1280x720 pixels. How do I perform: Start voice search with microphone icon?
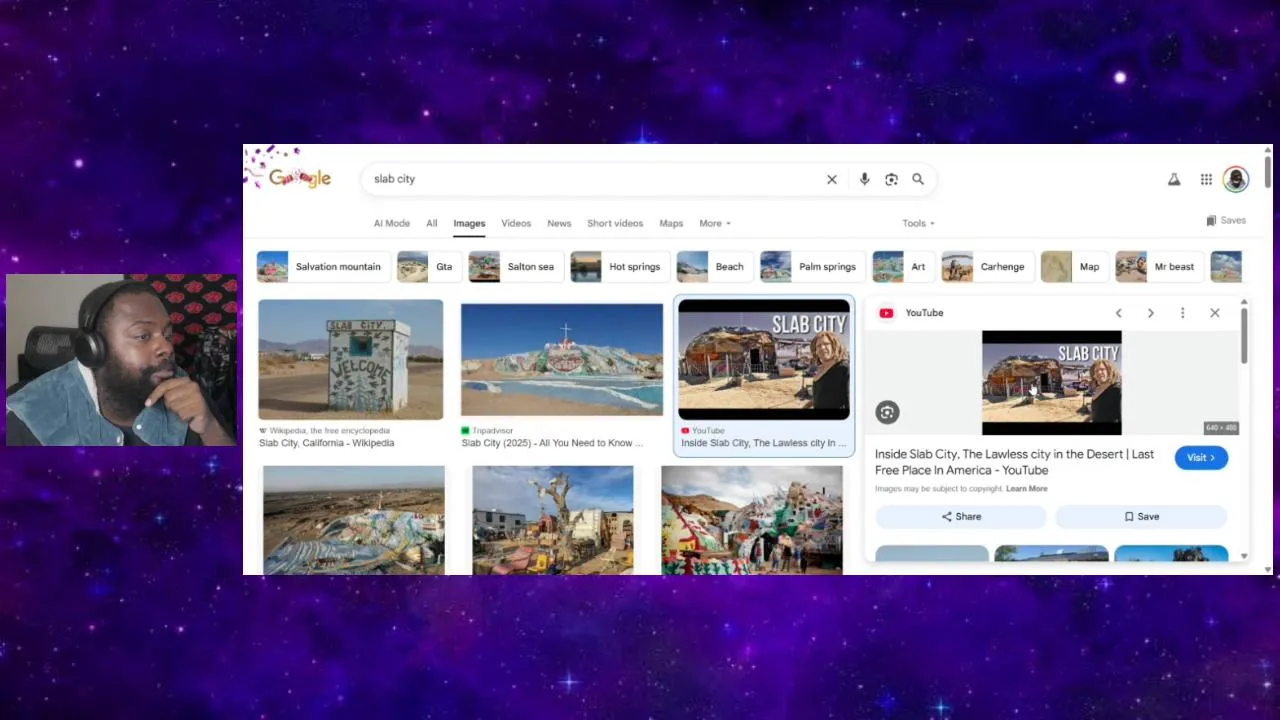click(x=864, y=179)
